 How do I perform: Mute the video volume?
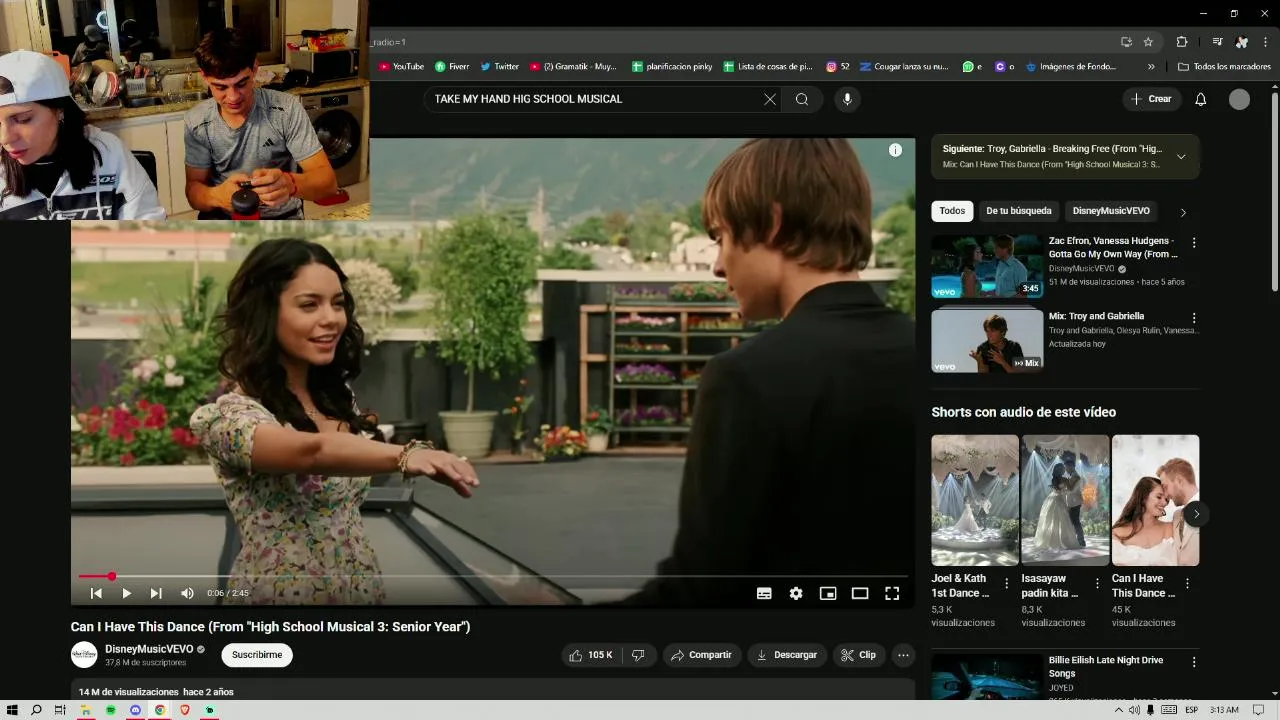pyautogui.click(x=187, y=593)
